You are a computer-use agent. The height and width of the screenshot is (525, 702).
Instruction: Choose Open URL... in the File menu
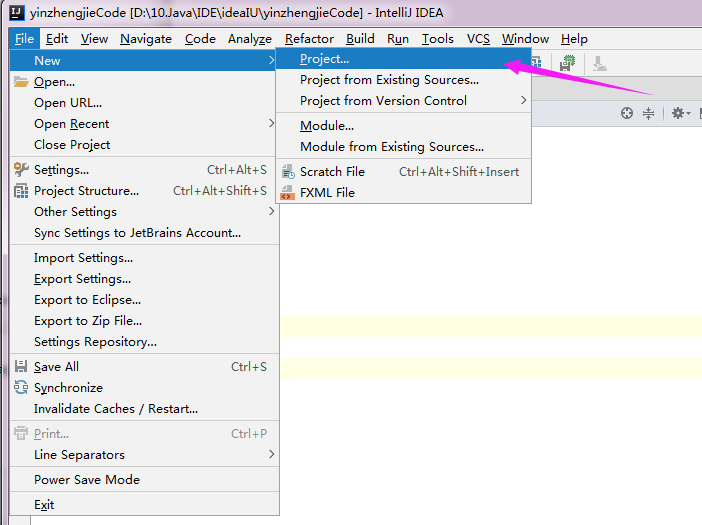[144, 103]
